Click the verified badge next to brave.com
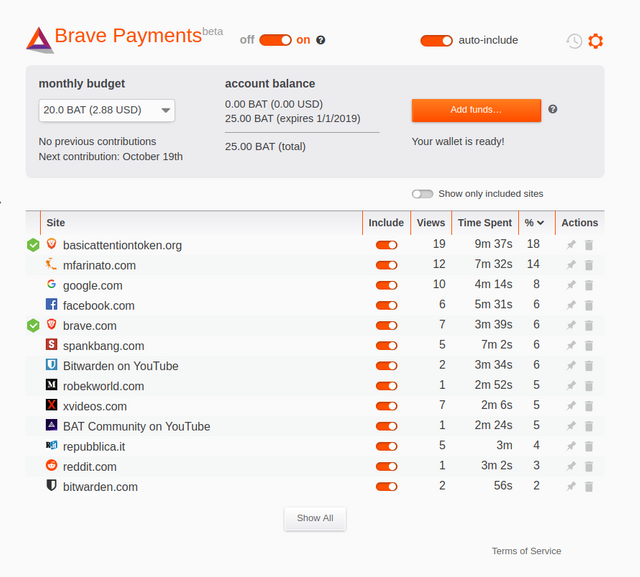The height and width of the screenshot is (577, 640). (x=33, y=325)
